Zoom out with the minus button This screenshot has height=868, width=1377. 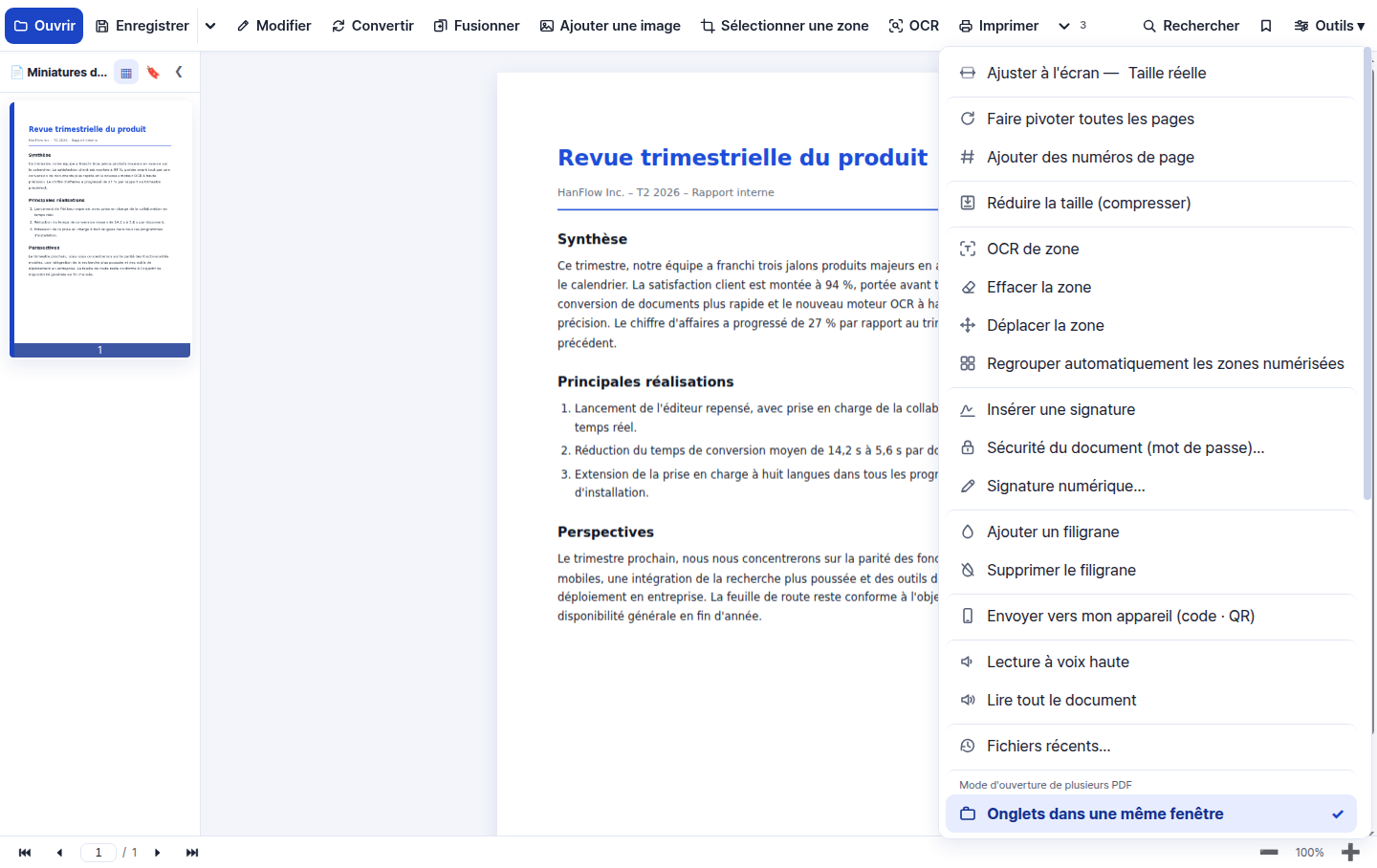(x=1269, y=853)
